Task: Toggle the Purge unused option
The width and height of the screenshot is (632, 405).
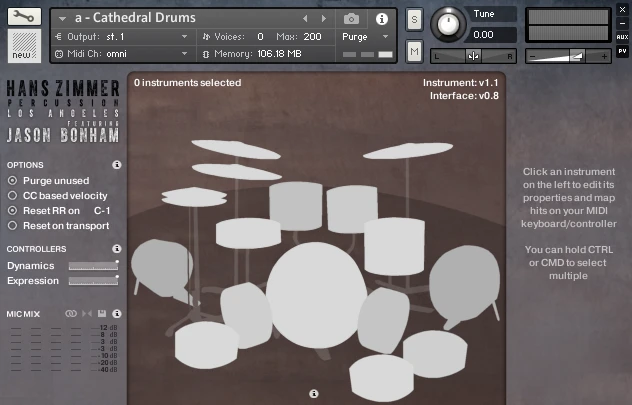Action: (x=13, y=180)
